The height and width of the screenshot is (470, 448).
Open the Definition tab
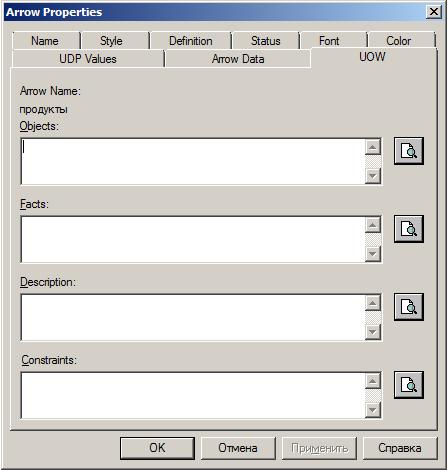[191, 41]
